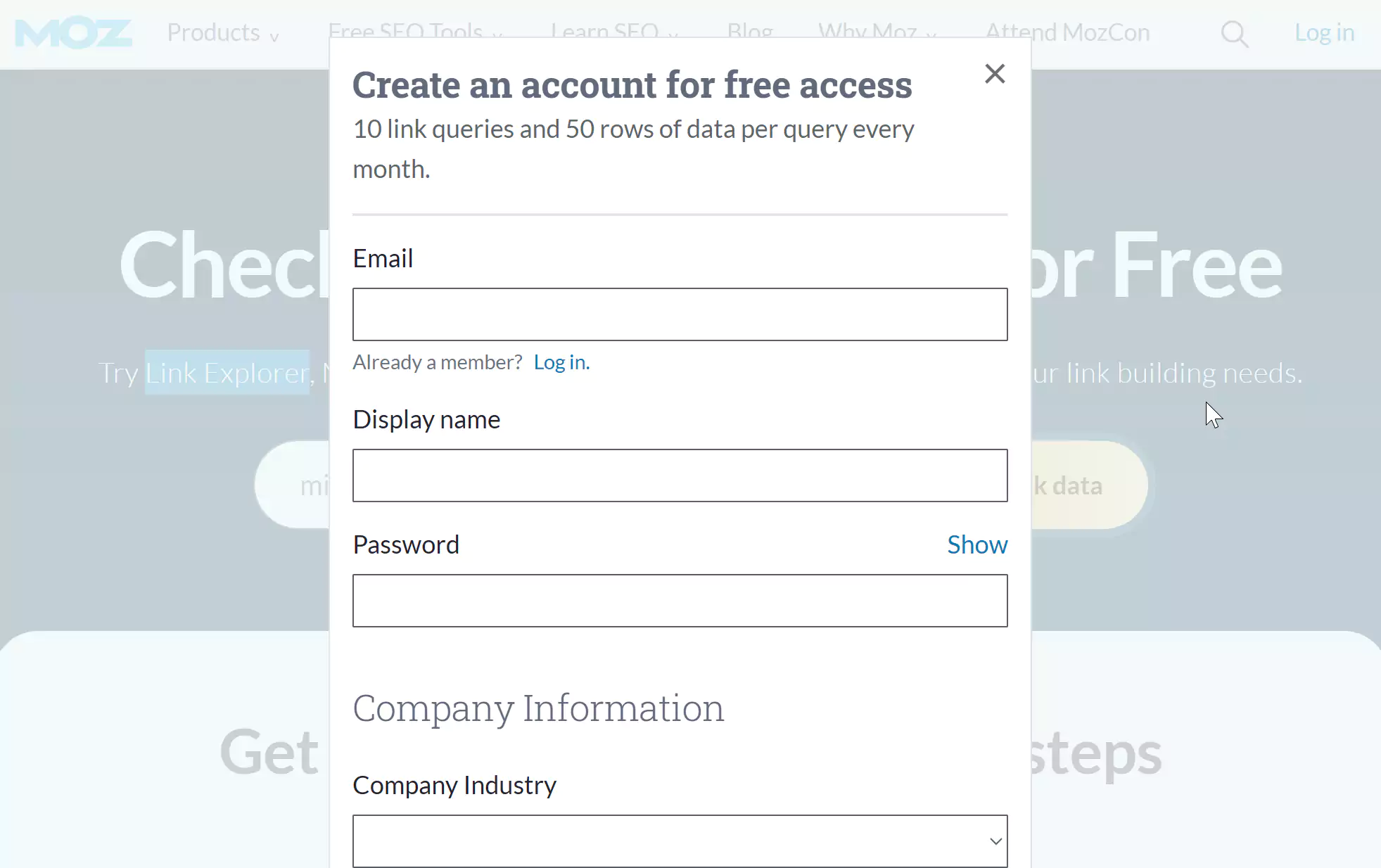The image size is (1381, 868).
Task: Click Log in link under Email
Action: (561, 362)
